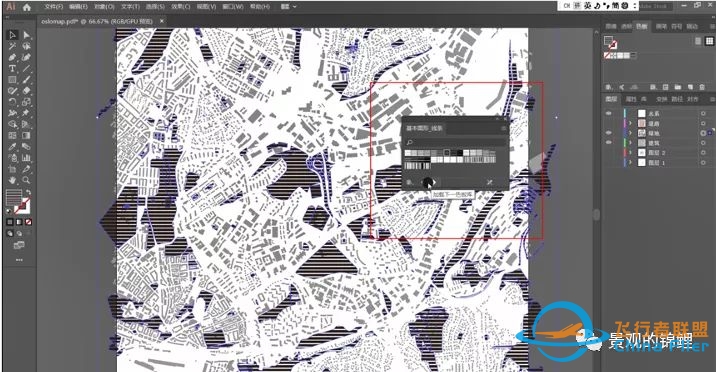The height and width of the screenshot is (372, 716).
Task: Show the hidden 图层 2 layer
Action: pos(609,152)
